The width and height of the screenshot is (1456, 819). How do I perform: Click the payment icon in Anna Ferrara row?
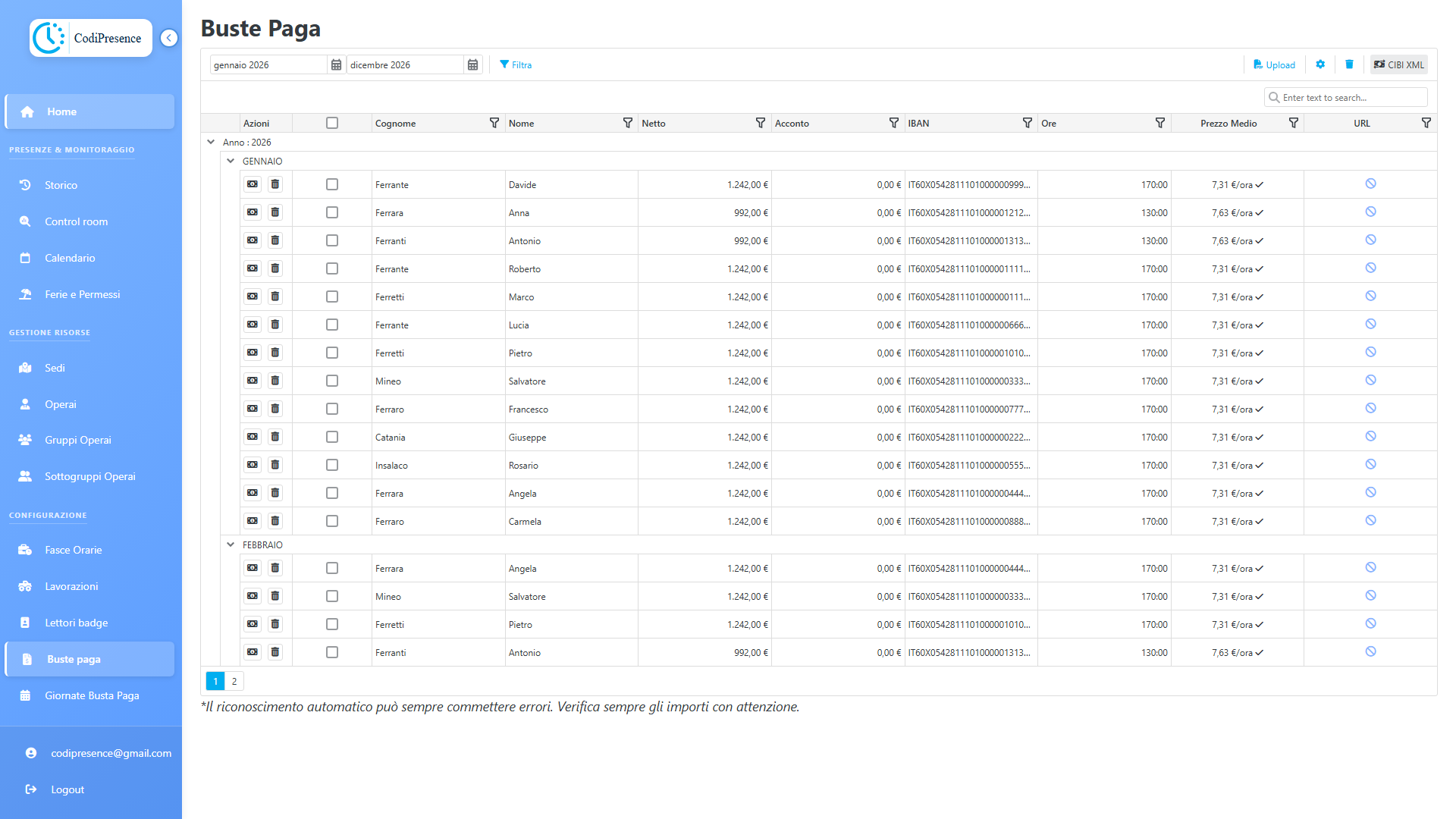click(x=253, y=212)
